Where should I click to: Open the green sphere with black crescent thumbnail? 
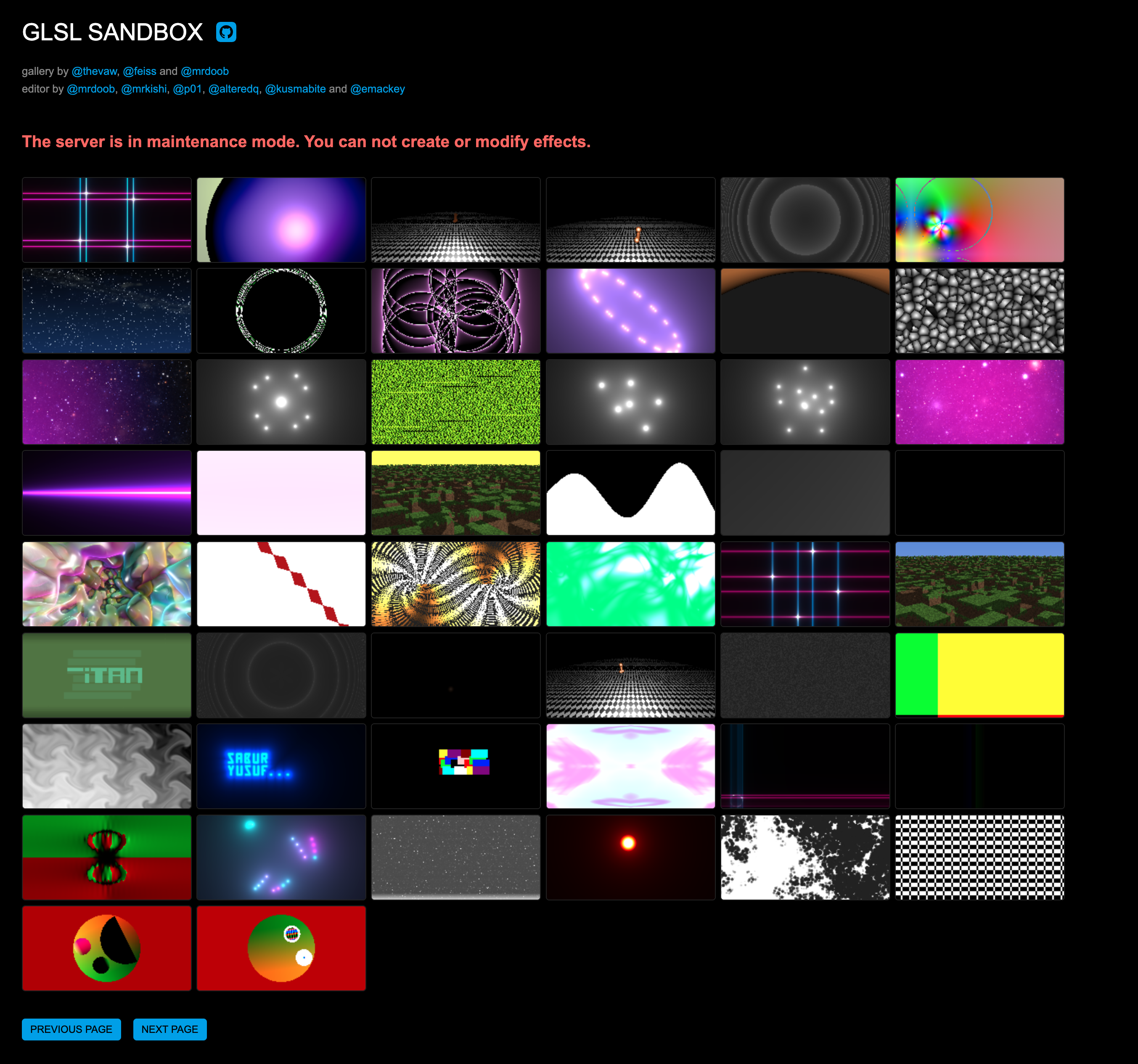click(x=106, y=948)
